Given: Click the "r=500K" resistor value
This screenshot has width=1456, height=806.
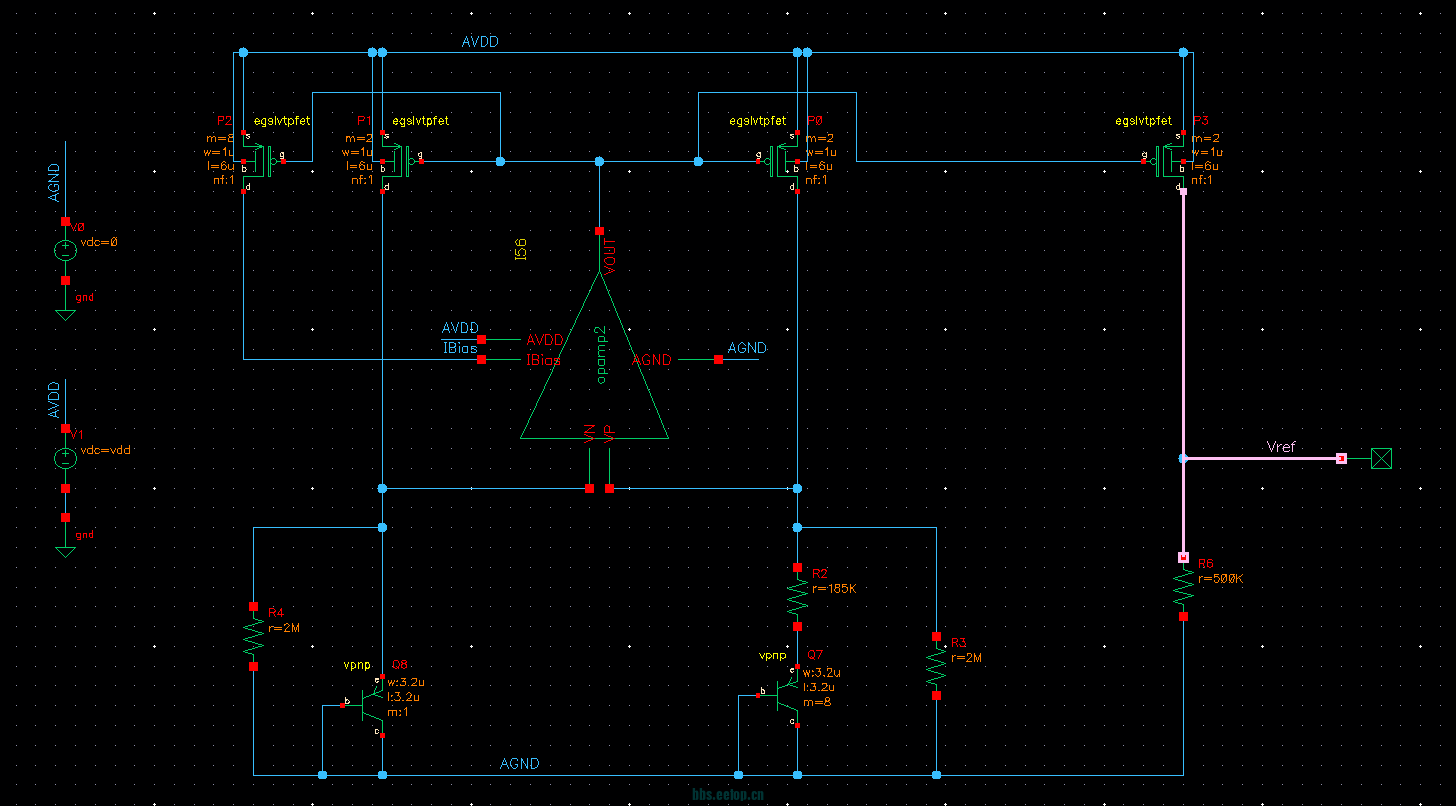Looking at the screenshot, I should pyautogui.click(x=1220, y=578).
